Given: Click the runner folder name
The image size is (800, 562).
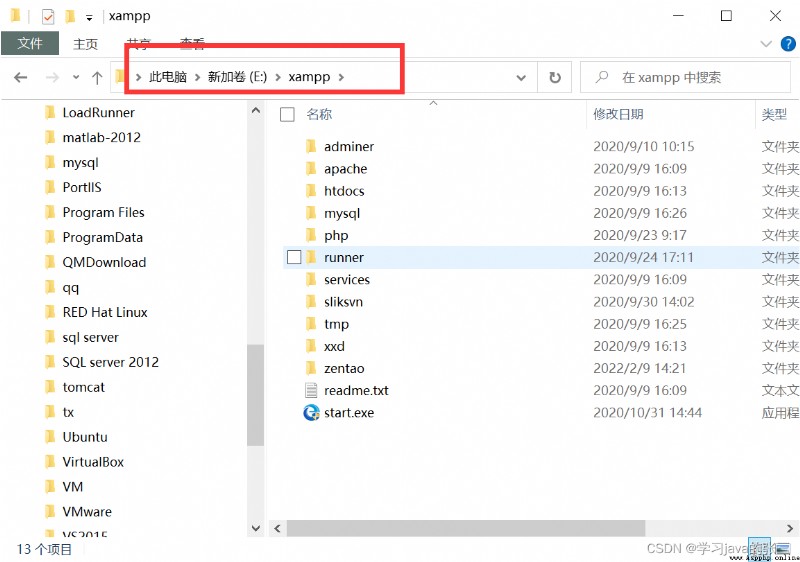Looking at the screenshot, I should coord(344,258).
